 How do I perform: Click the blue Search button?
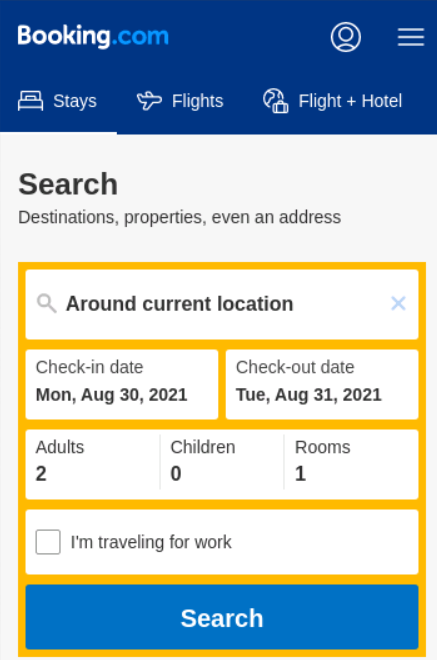coord(222,617)
